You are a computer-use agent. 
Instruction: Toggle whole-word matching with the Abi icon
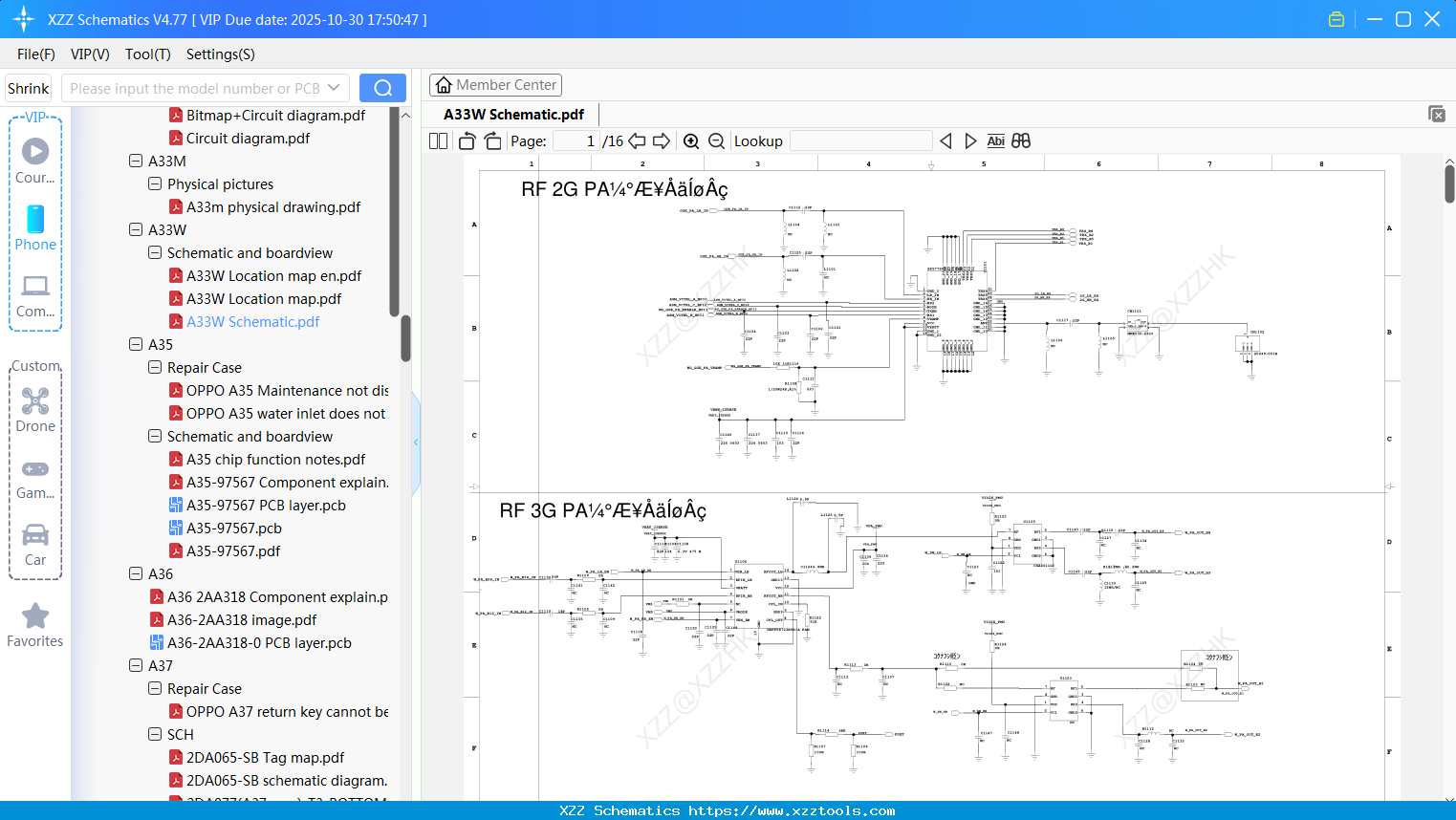click(x=995, y=140)
